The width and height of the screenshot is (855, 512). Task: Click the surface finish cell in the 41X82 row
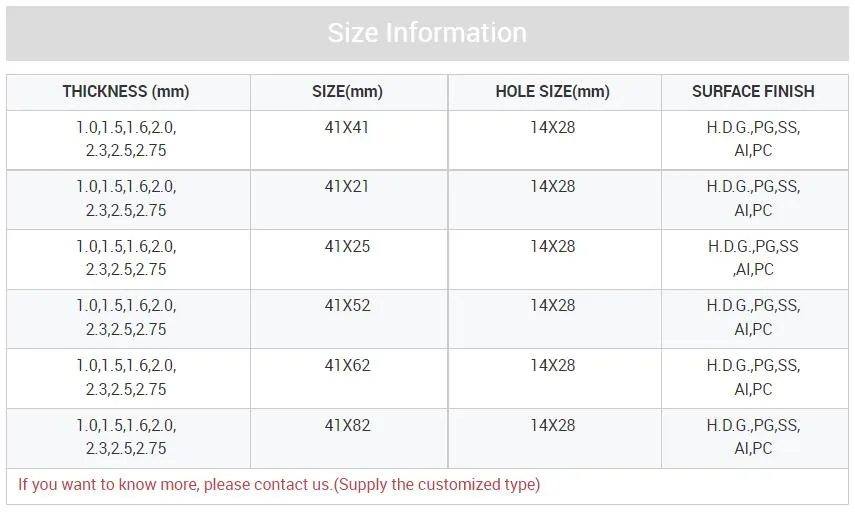[x=753, y=437]
